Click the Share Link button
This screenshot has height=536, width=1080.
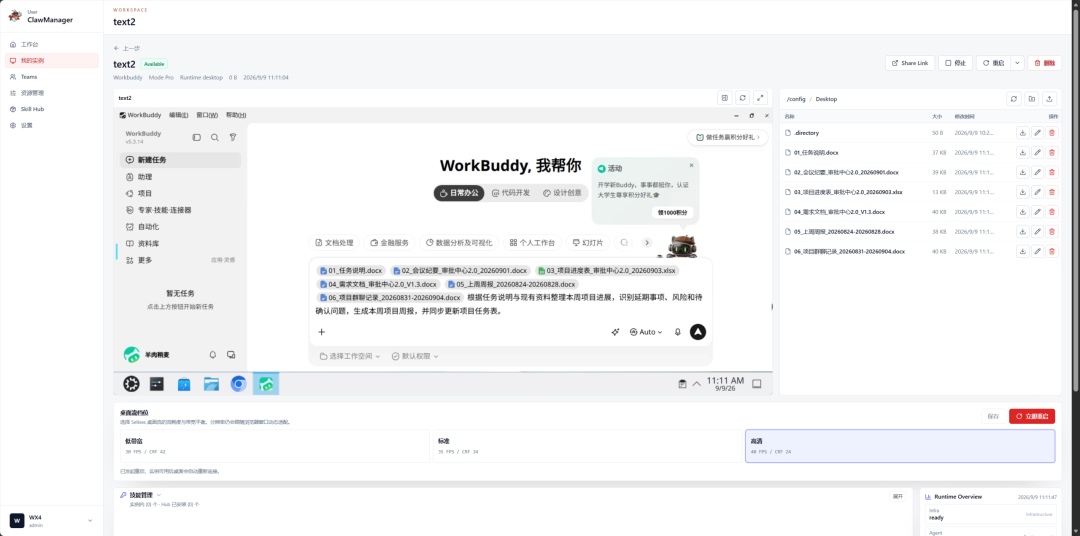point(910,63)
